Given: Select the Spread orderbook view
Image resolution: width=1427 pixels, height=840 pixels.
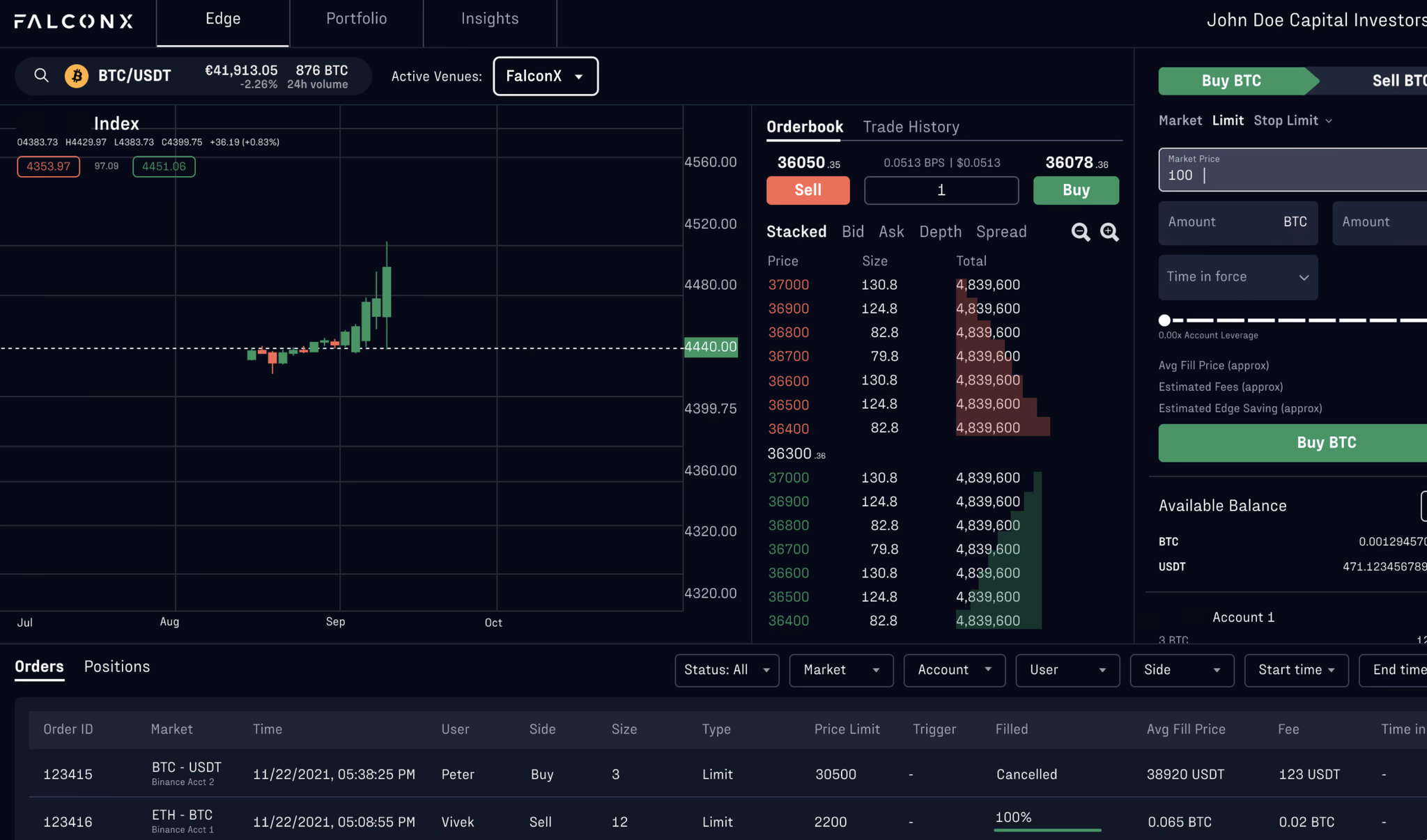Looking at the screenshot, I should coord(1001,231).
